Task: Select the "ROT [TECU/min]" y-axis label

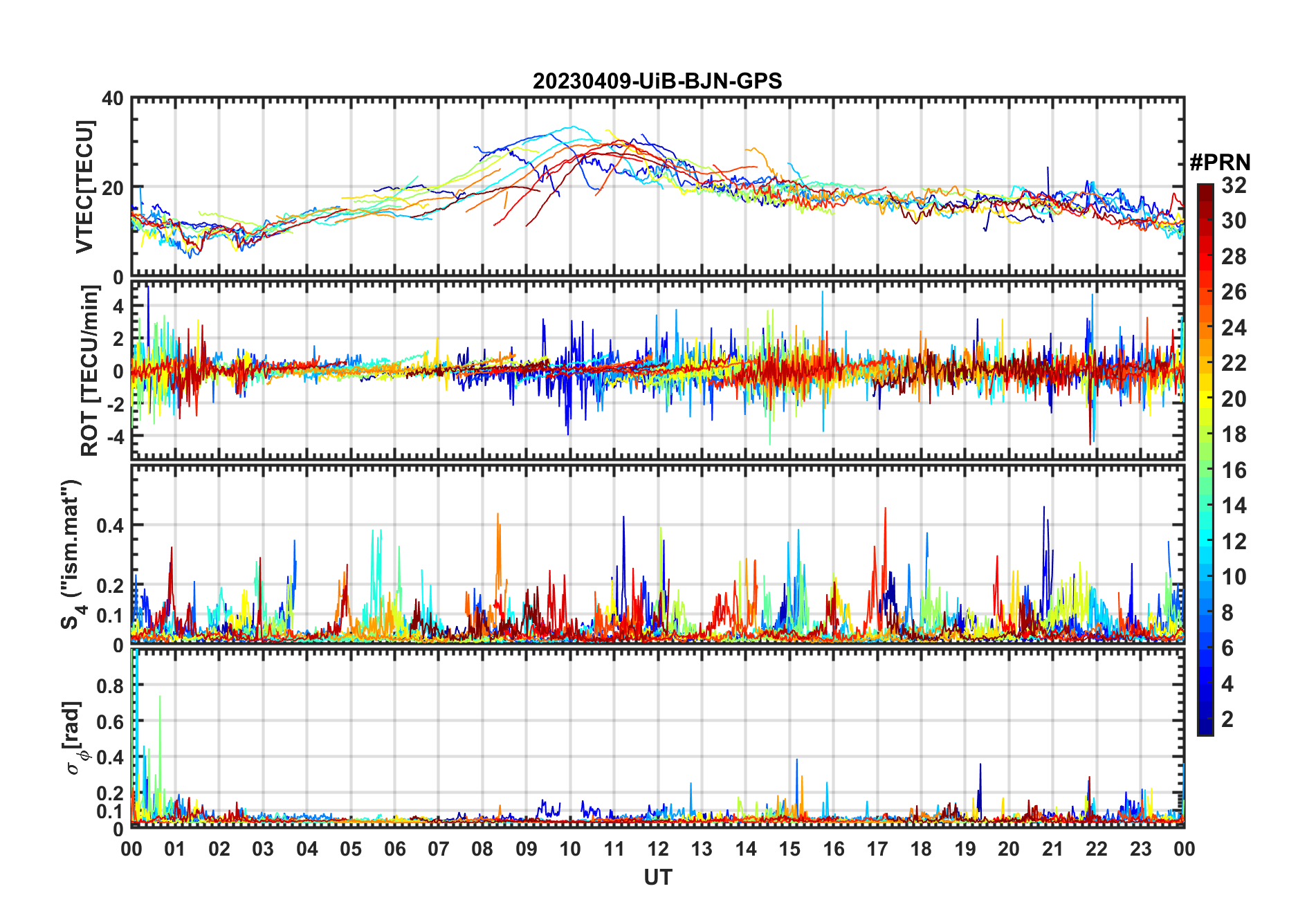Action: click(x=90, y=371)
